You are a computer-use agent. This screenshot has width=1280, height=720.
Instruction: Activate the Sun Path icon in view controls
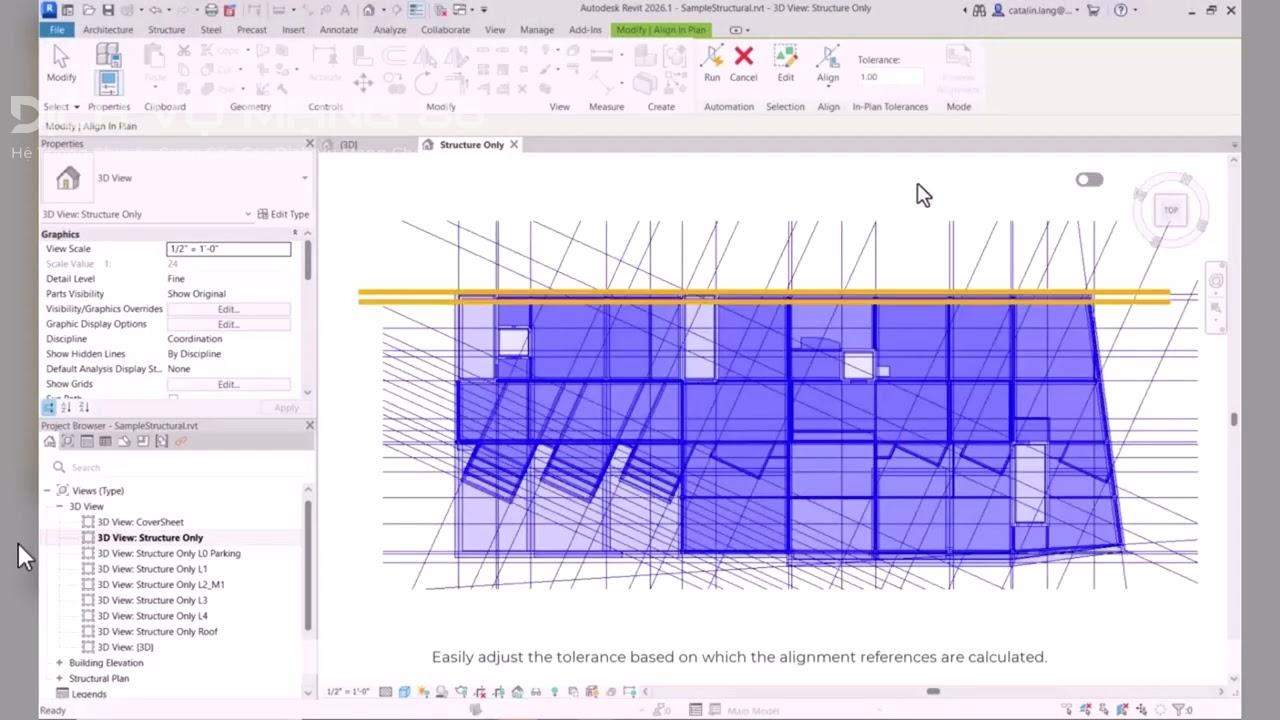[x=422, y=690]
